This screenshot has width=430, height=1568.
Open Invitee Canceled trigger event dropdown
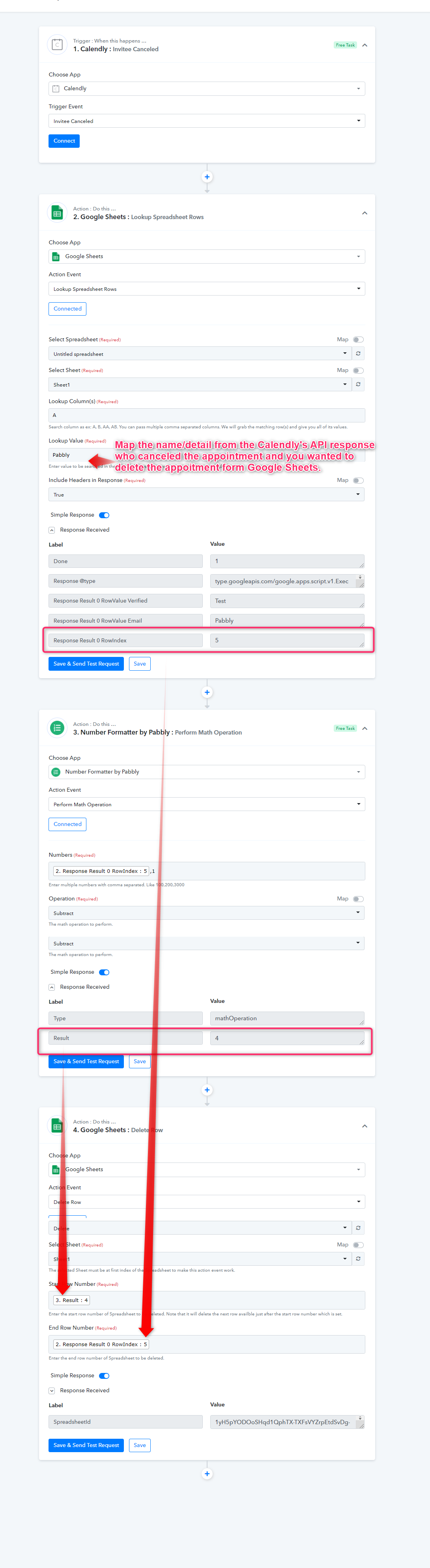click(207, 121)
